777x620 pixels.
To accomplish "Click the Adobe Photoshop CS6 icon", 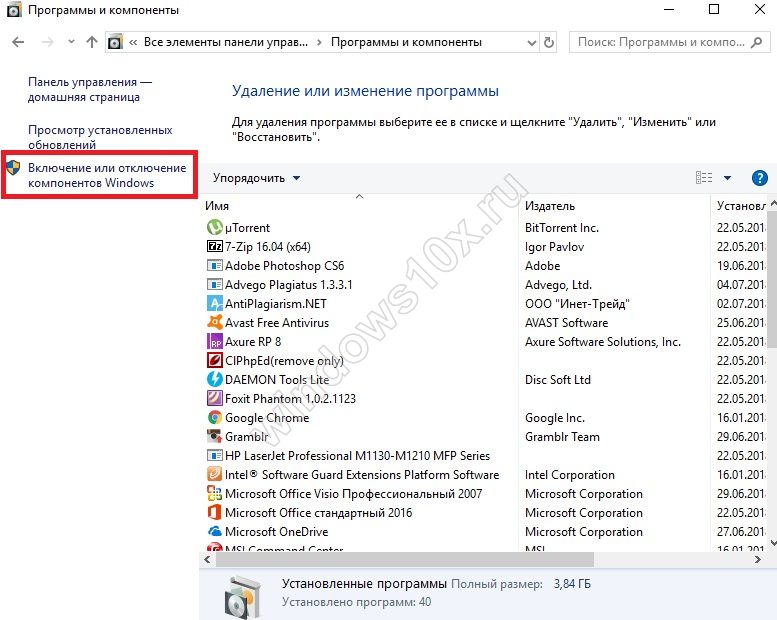I will 214,266.
